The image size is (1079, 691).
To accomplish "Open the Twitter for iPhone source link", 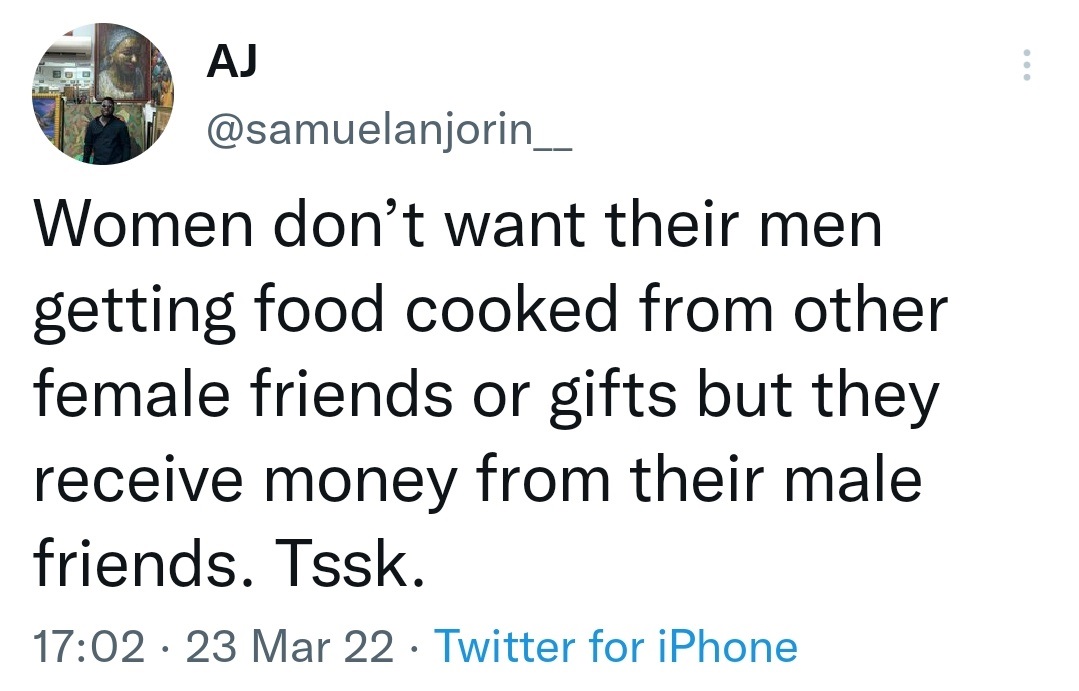I will (x=616, y=647).
